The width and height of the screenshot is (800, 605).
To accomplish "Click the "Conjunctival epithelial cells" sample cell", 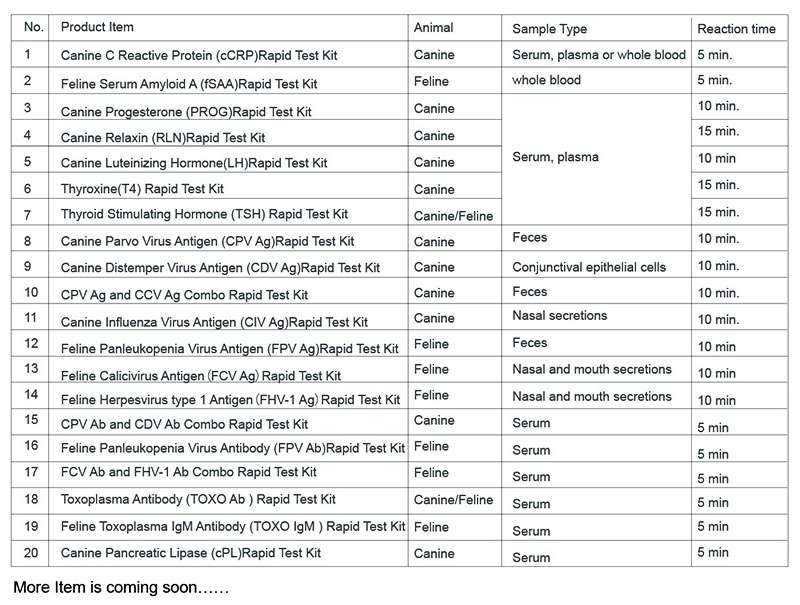I will 589,267.
